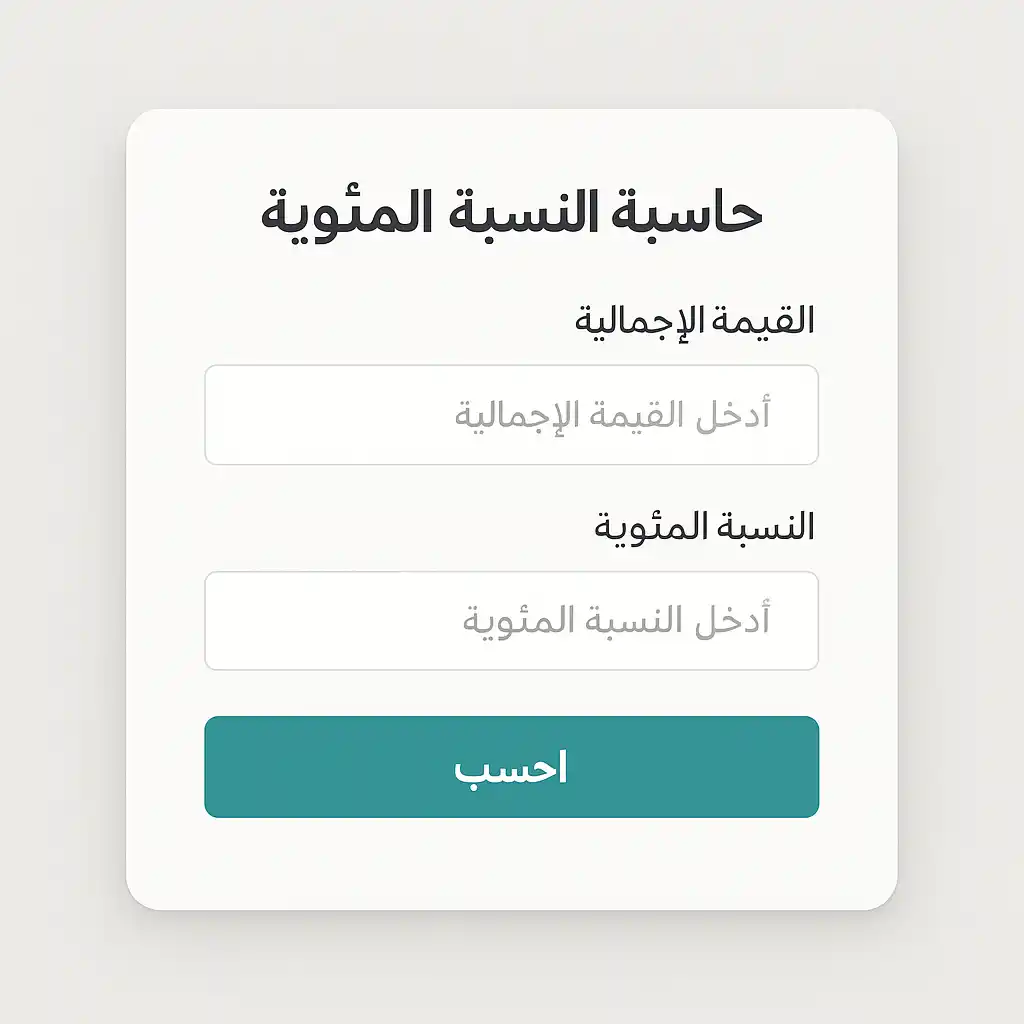1024x1024 pixels.
Task: Tap the calculate button labeled احسب
Action: click(x=512, y=768)
